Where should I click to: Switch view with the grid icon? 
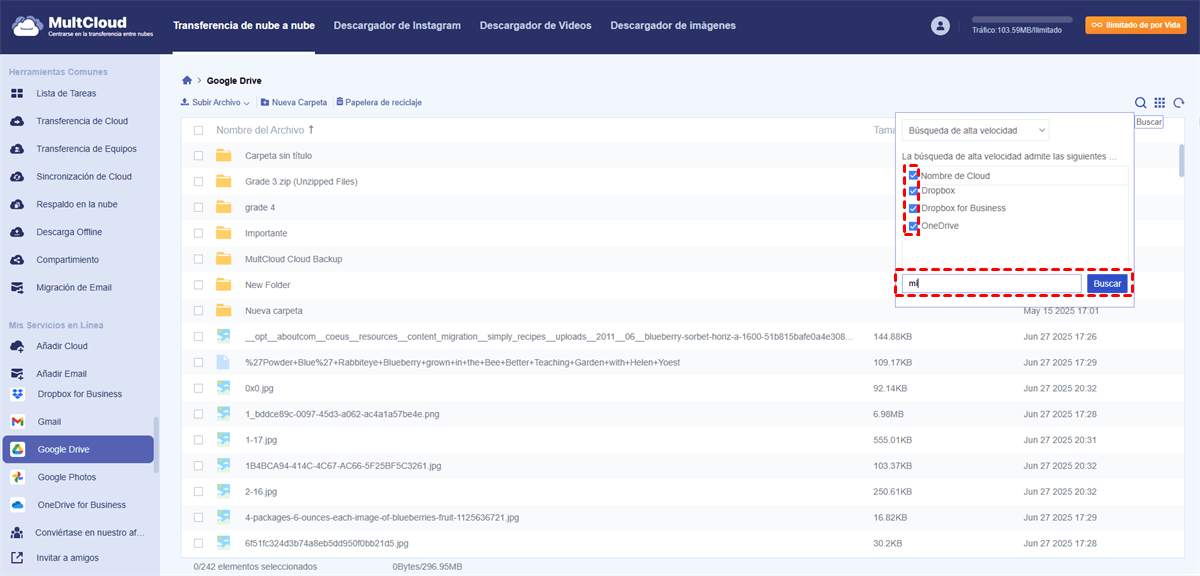1160,102
